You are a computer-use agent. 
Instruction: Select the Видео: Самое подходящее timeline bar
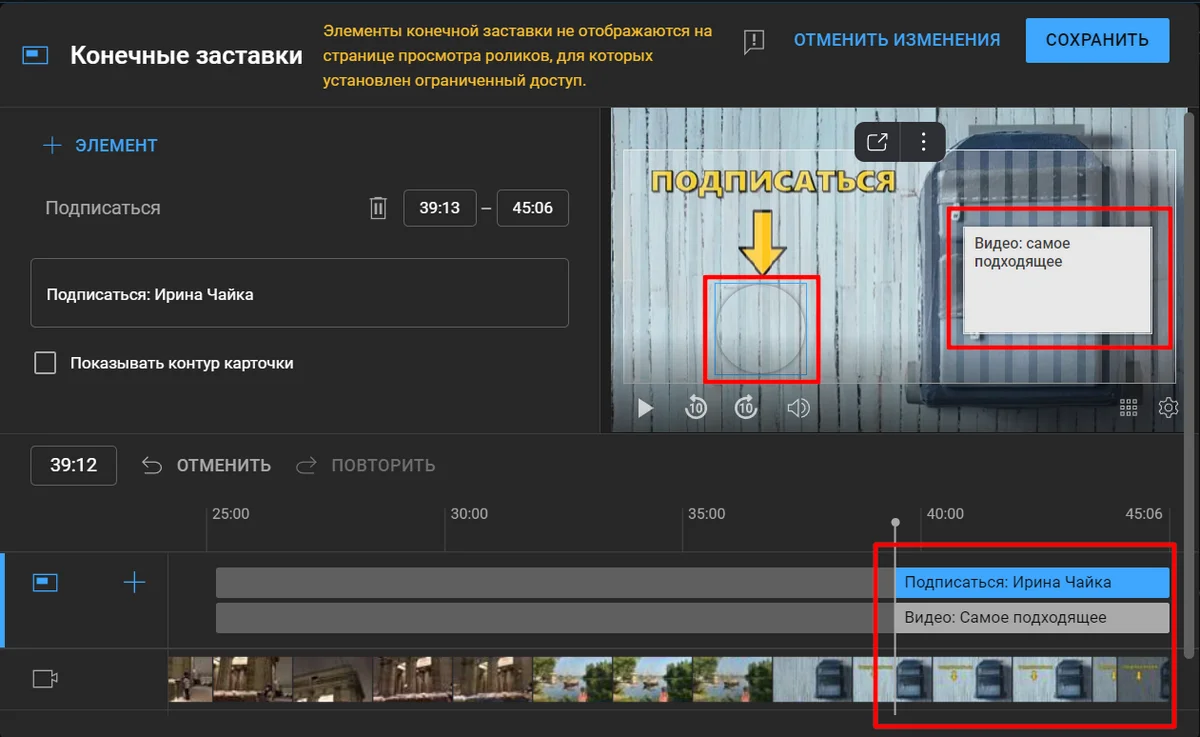pos(1031,617)
